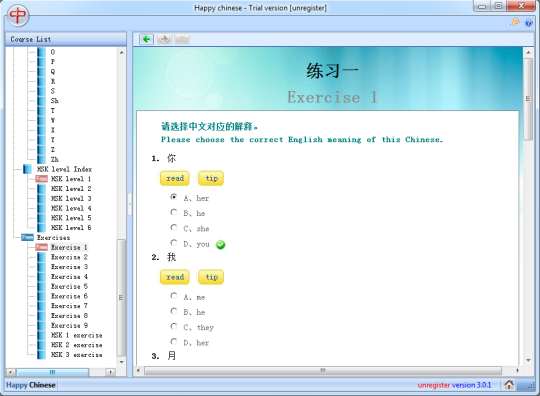Open Exercise 9 in course list

[69, 325]
